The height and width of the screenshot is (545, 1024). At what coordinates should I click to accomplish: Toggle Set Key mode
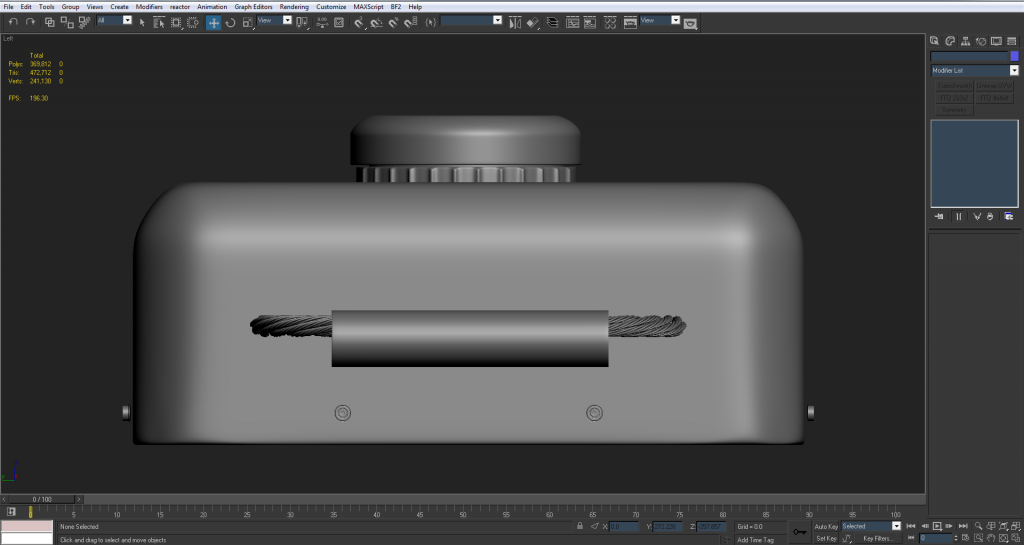coord(826,538)
